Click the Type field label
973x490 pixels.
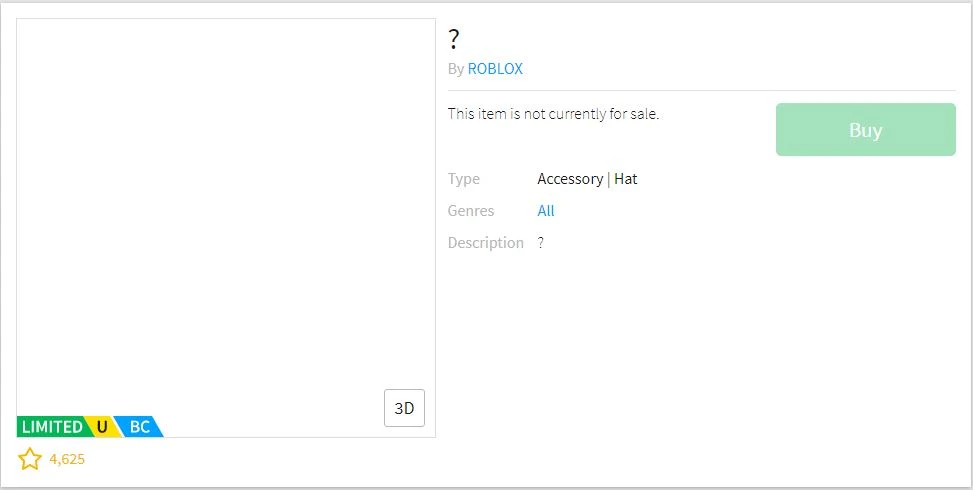tap(464, 179)
